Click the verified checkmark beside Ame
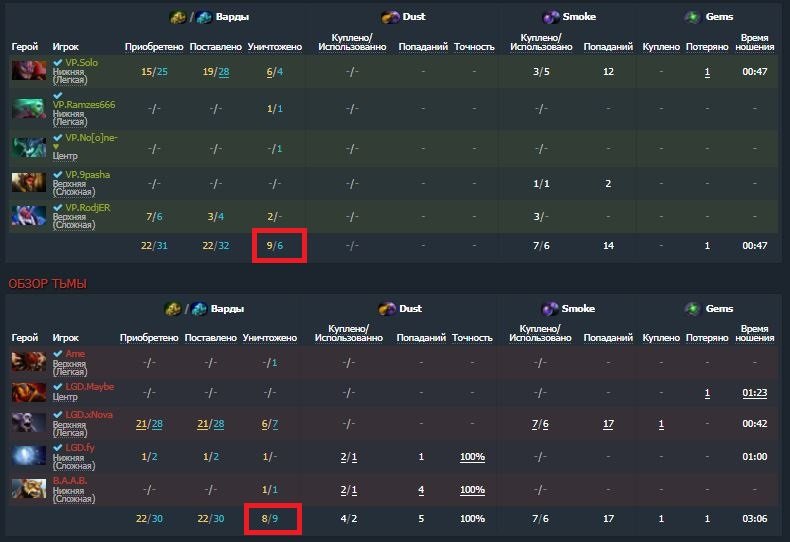The image size is (790, 542). pyautogui.click(x=58, y=354)
